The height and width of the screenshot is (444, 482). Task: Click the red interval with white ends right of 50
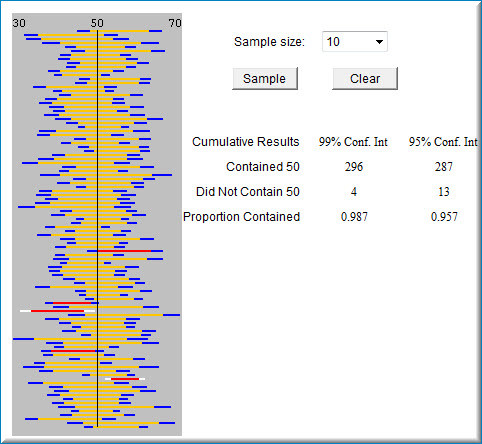tap(125, 379)
